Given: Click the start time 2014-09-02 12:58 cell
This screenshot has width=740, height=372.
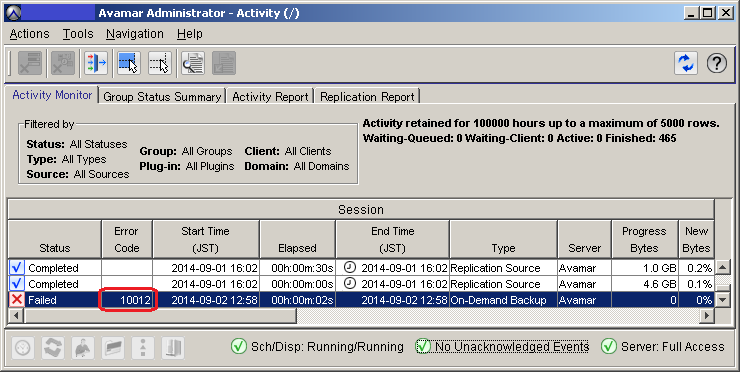Looking at the screenshot, I should (x=206, y=300).
